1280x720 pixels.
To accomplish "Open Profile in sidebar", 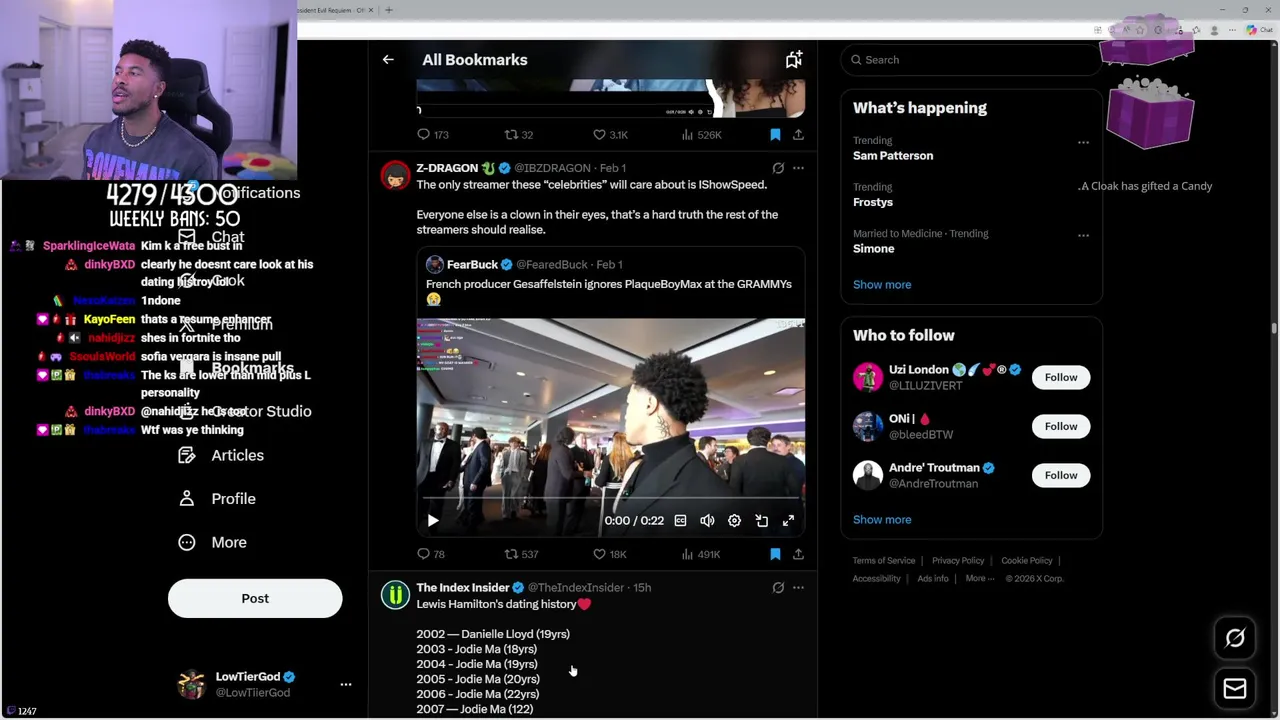I will coord(217,499).
